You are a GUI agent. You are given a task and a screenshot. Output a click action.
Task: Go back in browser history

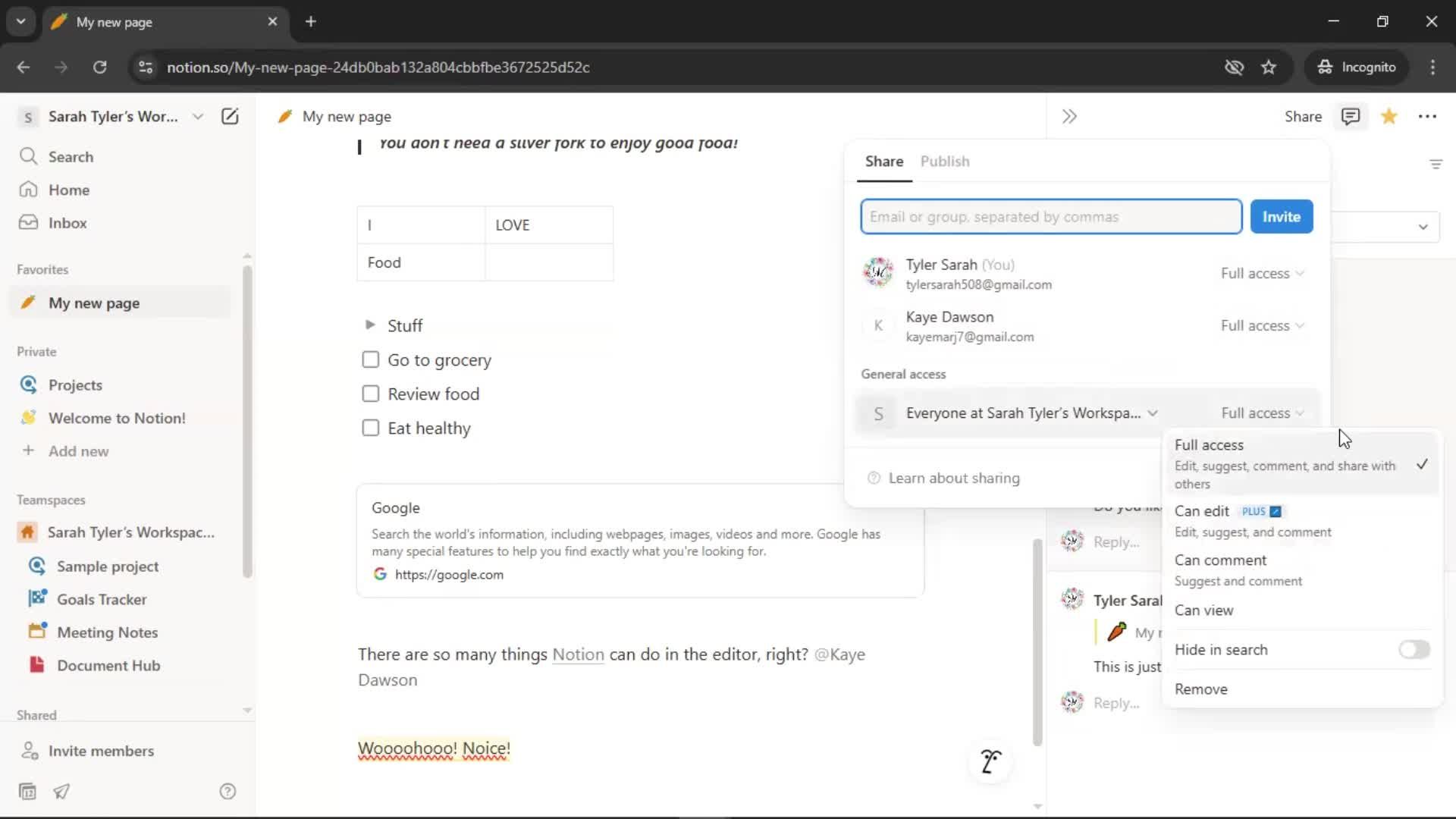pyautogui.click(x=24, y=67)
